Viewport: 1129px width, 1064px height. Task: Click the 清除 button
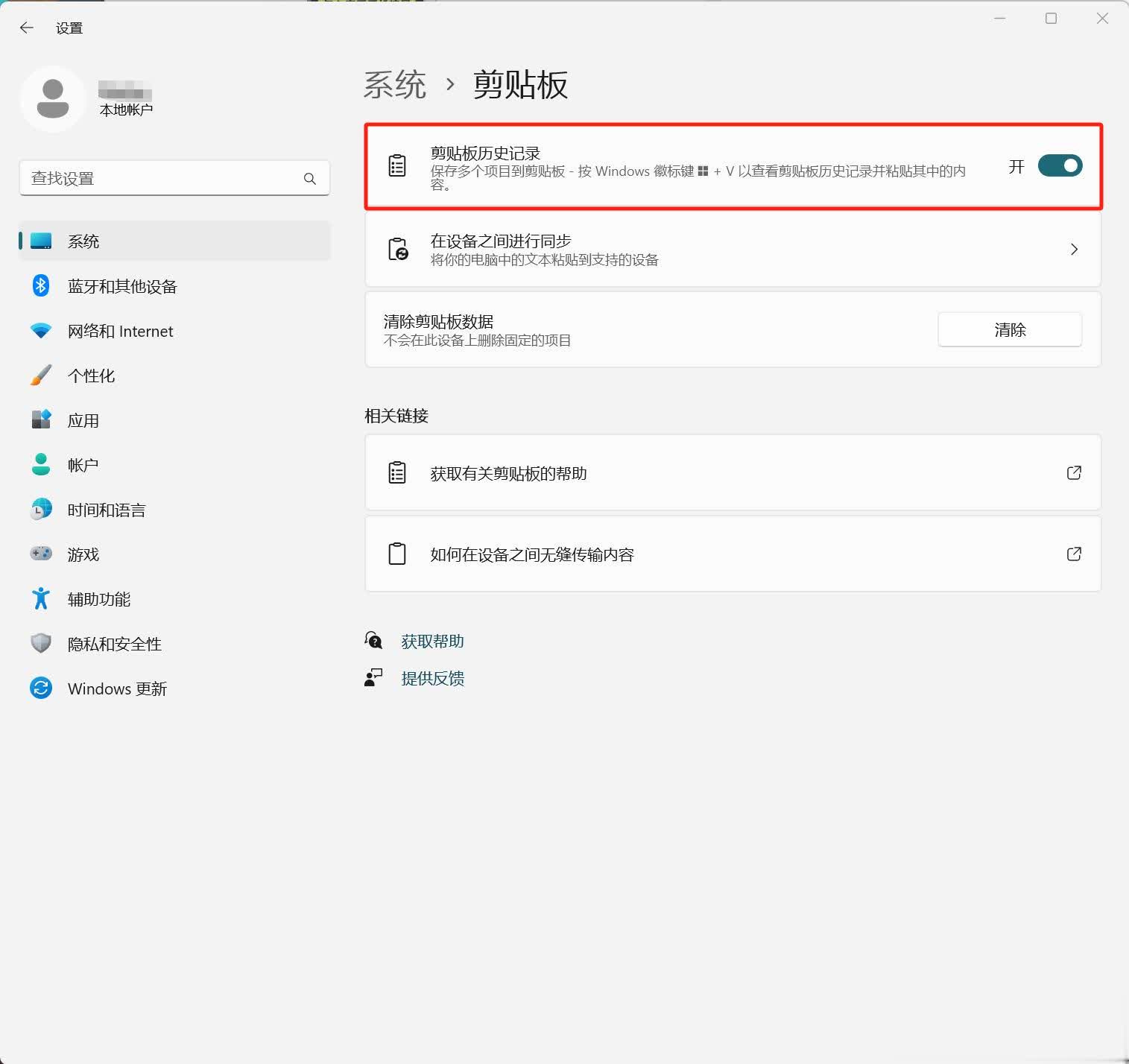1009,330
